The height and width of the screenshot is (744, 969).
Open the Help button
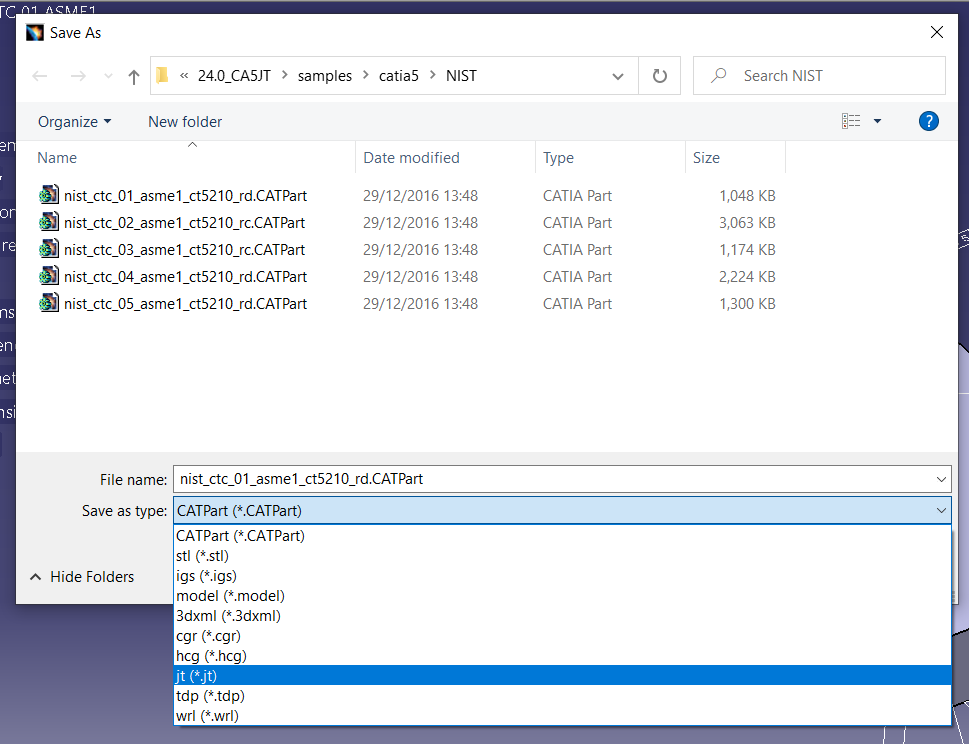(x=928, y=121)
